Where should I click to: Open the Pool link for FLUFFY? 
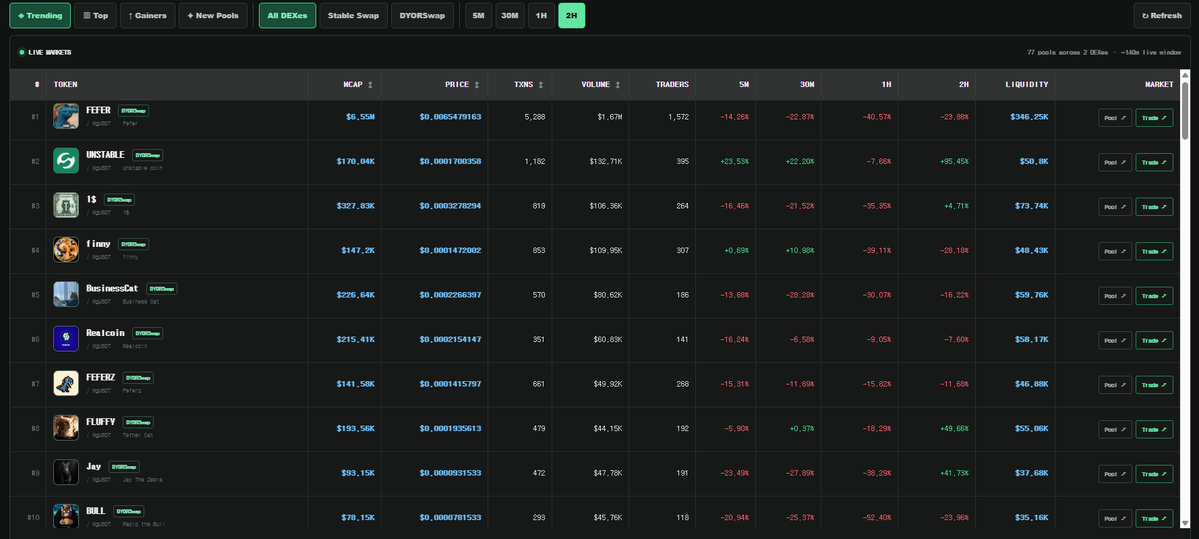(x=1115, y=429)
